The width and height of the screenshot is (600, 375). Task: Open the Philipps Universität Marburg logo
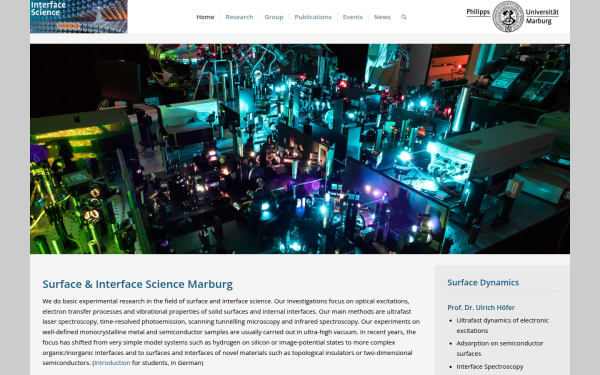pos(512,16)
